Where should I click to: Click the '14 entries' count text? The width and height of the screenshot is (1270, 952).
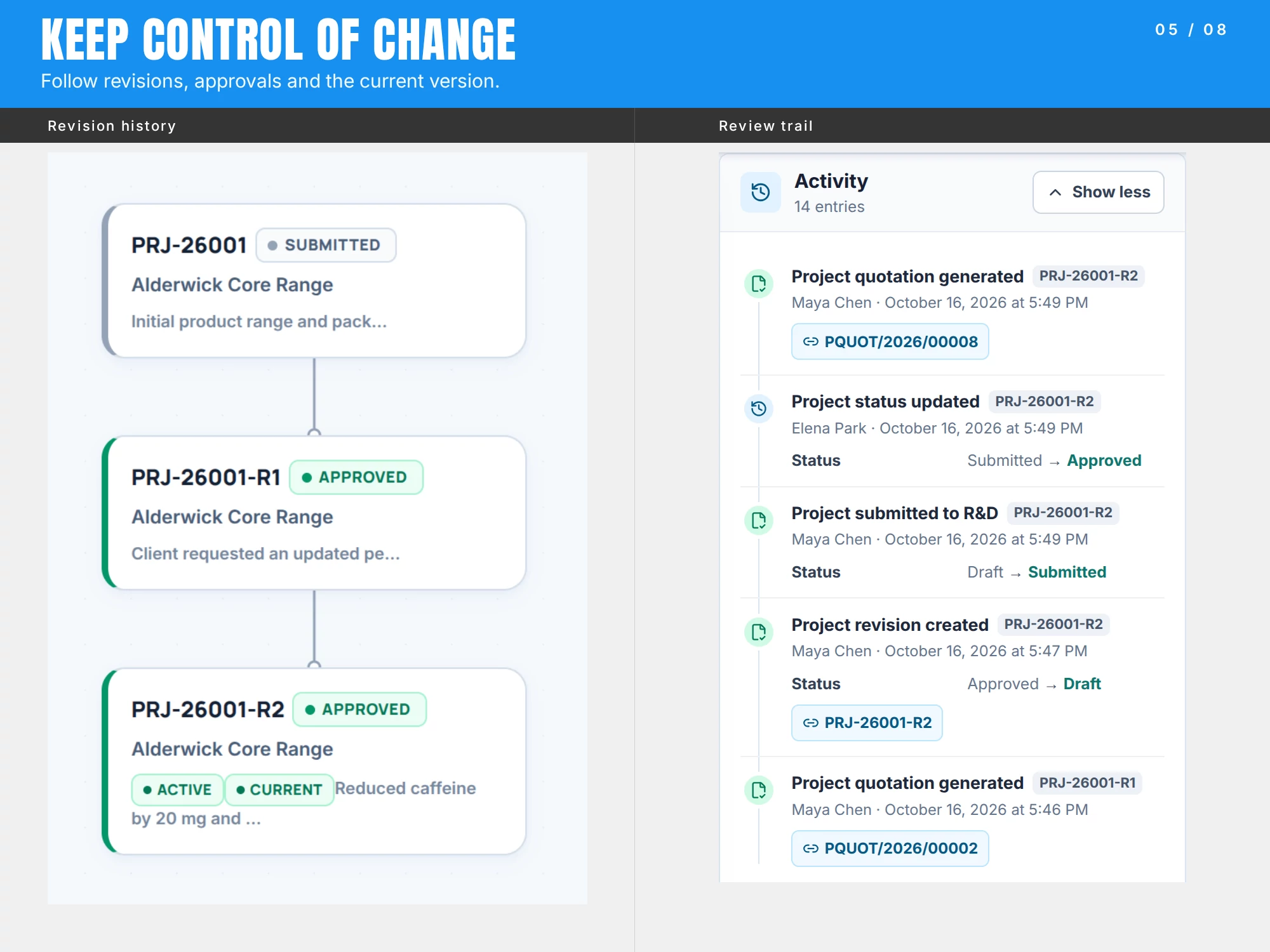[829, 206]
